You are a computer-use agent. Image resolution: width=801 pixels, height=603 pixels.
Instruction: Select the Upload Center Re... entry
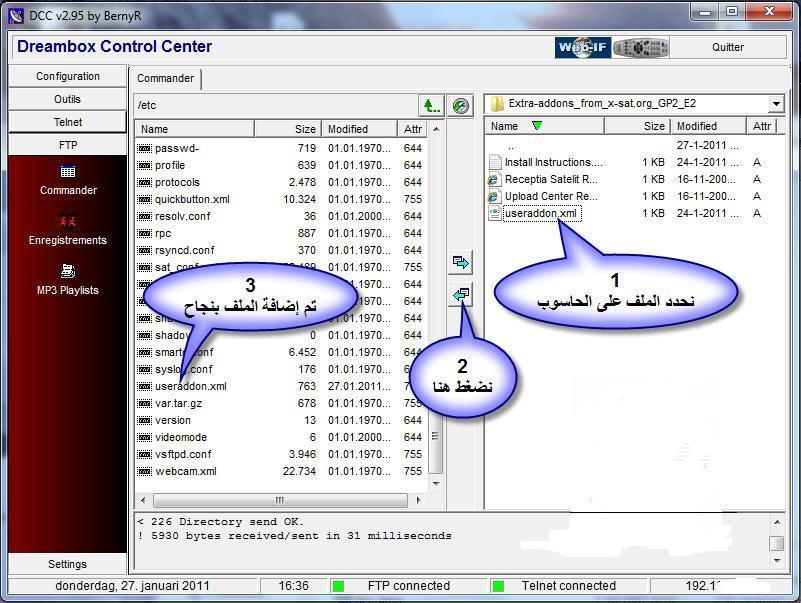[x=551, y=196]
